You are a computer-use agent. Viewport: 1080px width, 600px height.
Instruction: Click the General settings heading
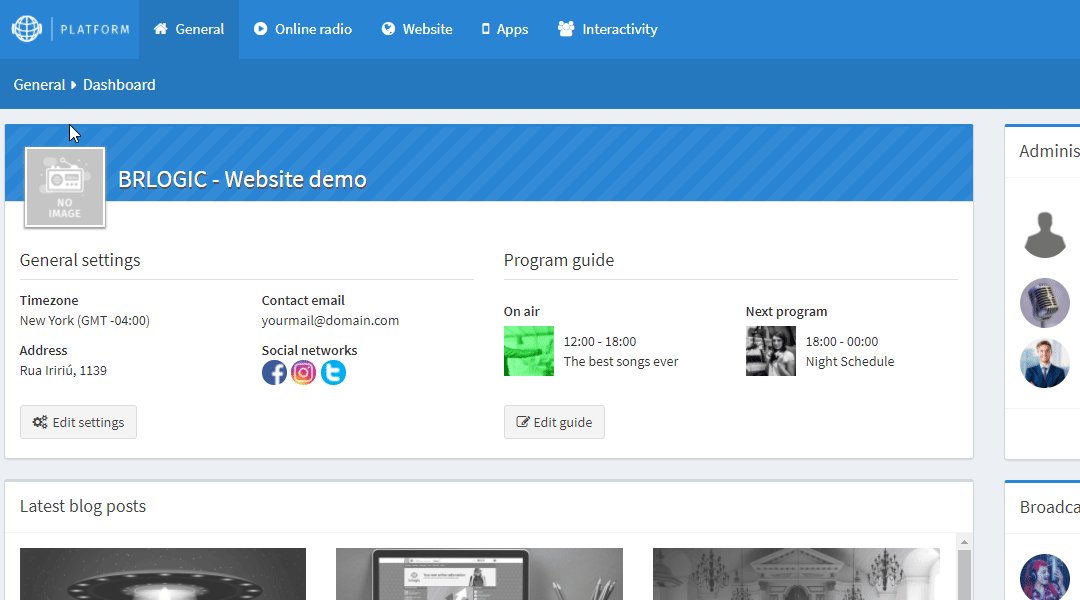(x=80, y=260)
